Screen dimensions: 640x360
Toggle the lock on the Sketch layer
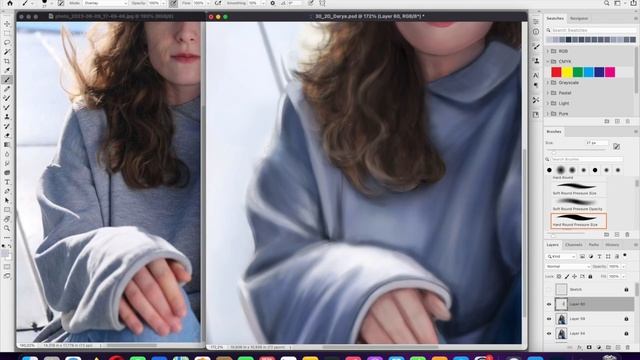pos(626,289)
